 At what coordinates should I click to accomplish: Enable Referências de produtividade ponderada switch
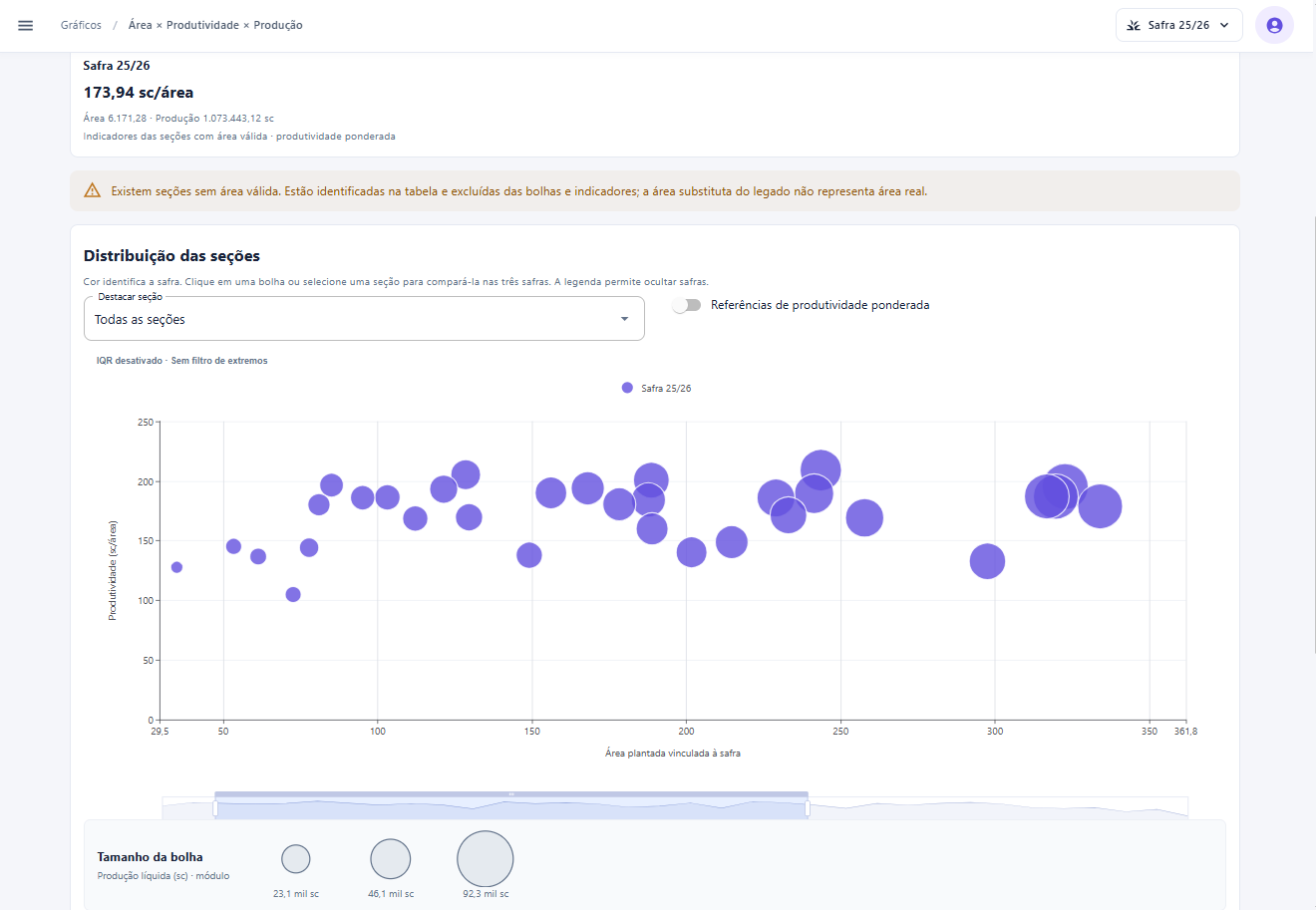[687, 305]
